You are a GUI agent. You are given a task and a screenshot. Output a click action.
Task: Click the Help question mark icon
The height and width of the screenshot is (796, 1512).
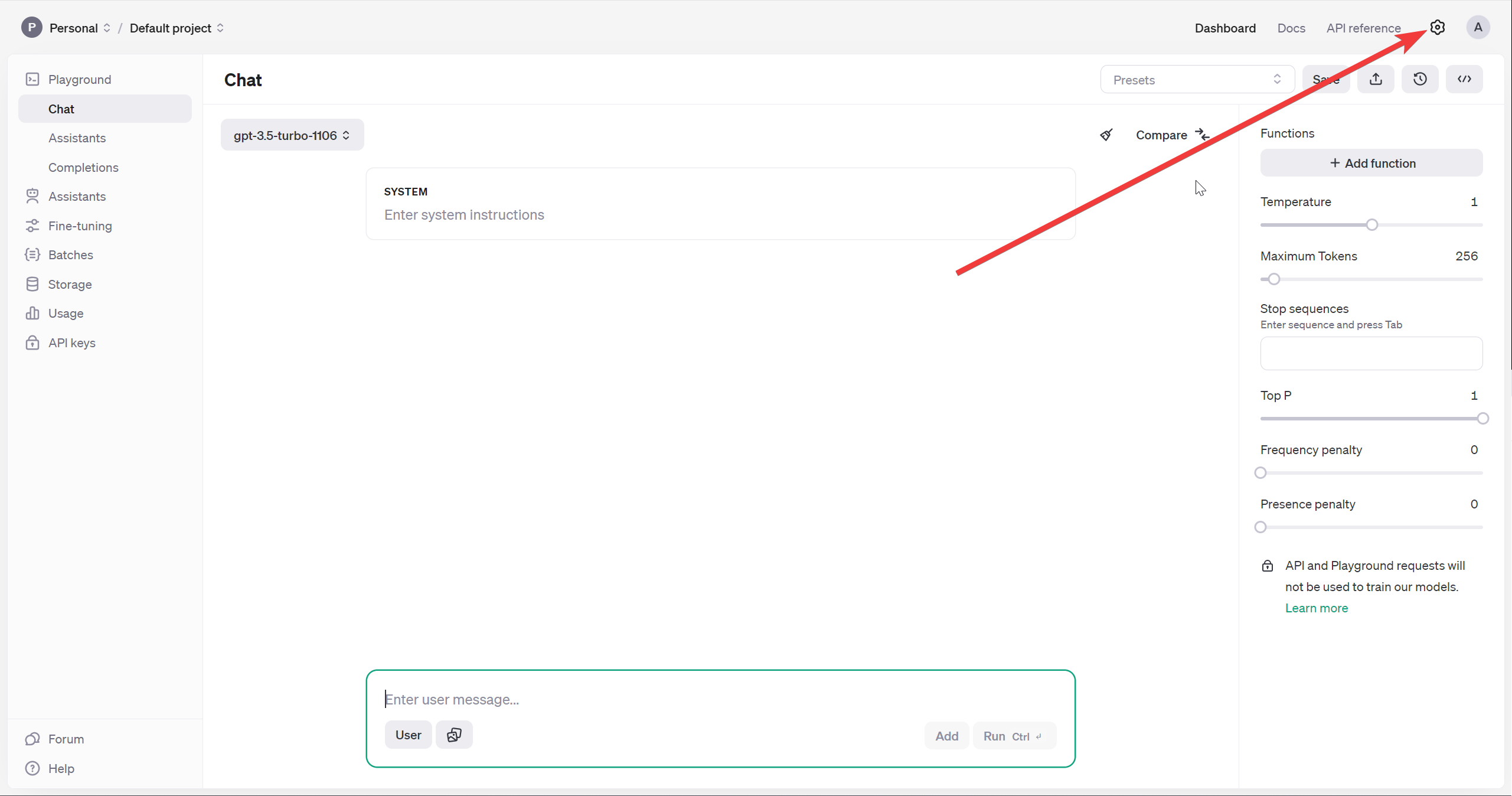pos(32,768)
